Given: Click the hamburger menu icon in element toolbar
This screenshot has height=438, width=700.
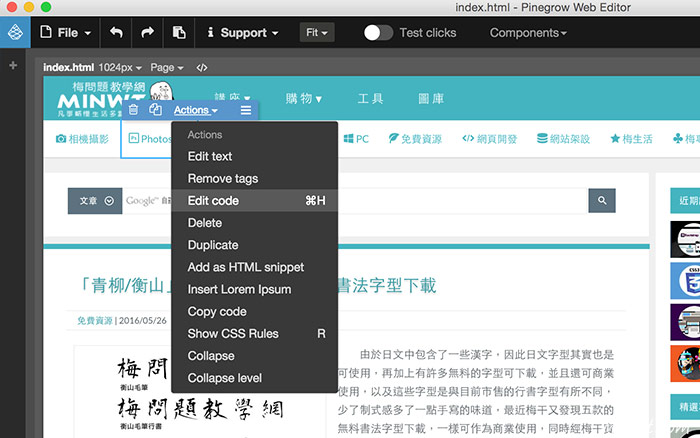Looking at the screenshot, I should click(x=246, y=110).
